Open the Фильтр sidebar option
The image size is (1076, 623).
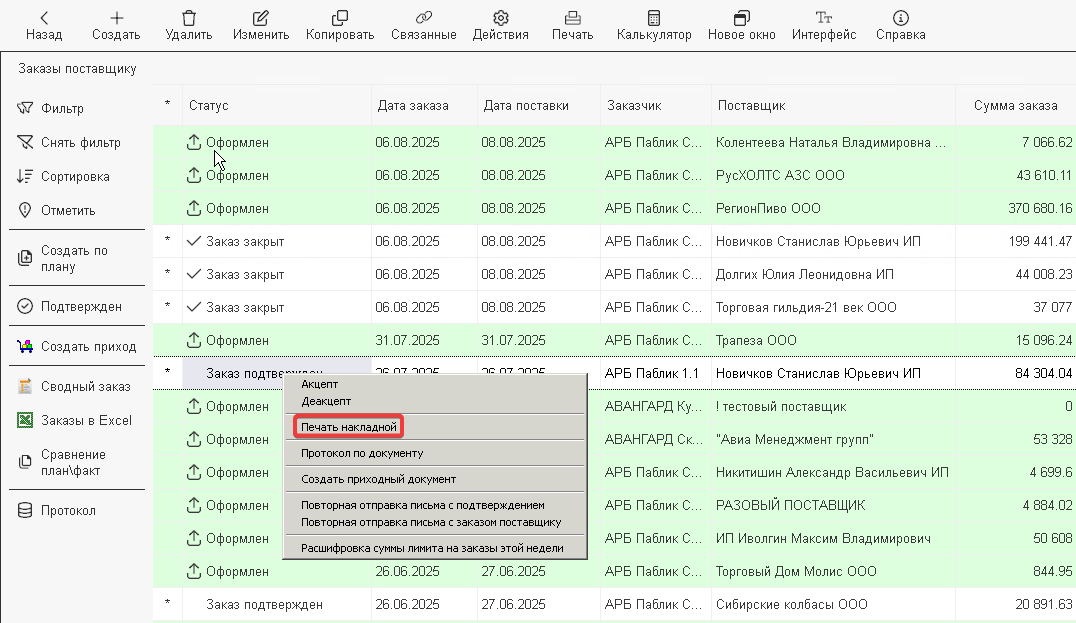(x=62, y=109)
